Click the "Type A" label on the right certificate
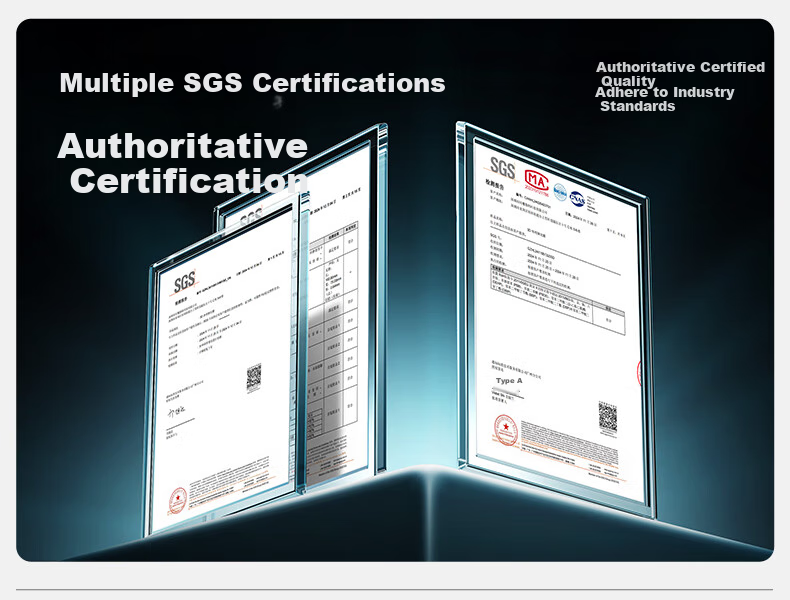Viewport: 790px width, 600px height. coord(509,380)
